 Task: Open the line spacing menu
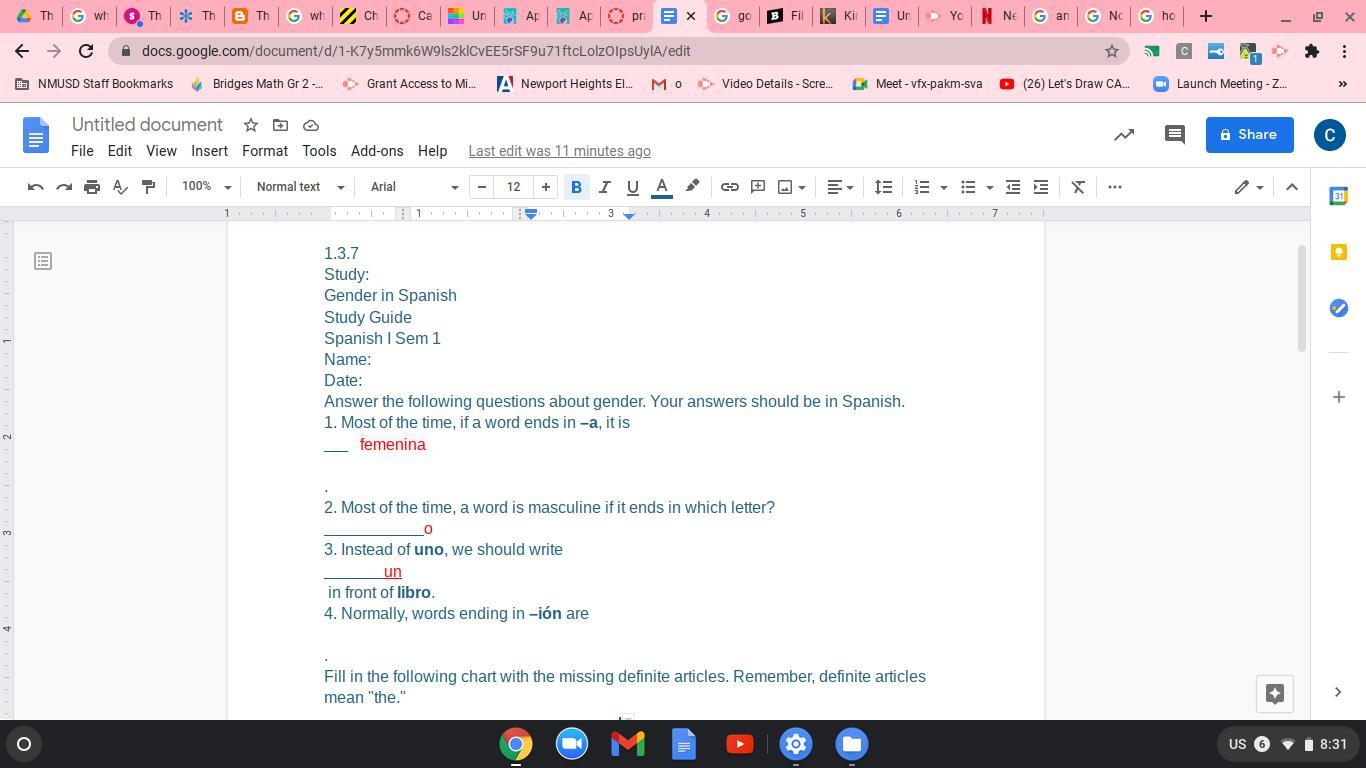[x=883, y=187]
